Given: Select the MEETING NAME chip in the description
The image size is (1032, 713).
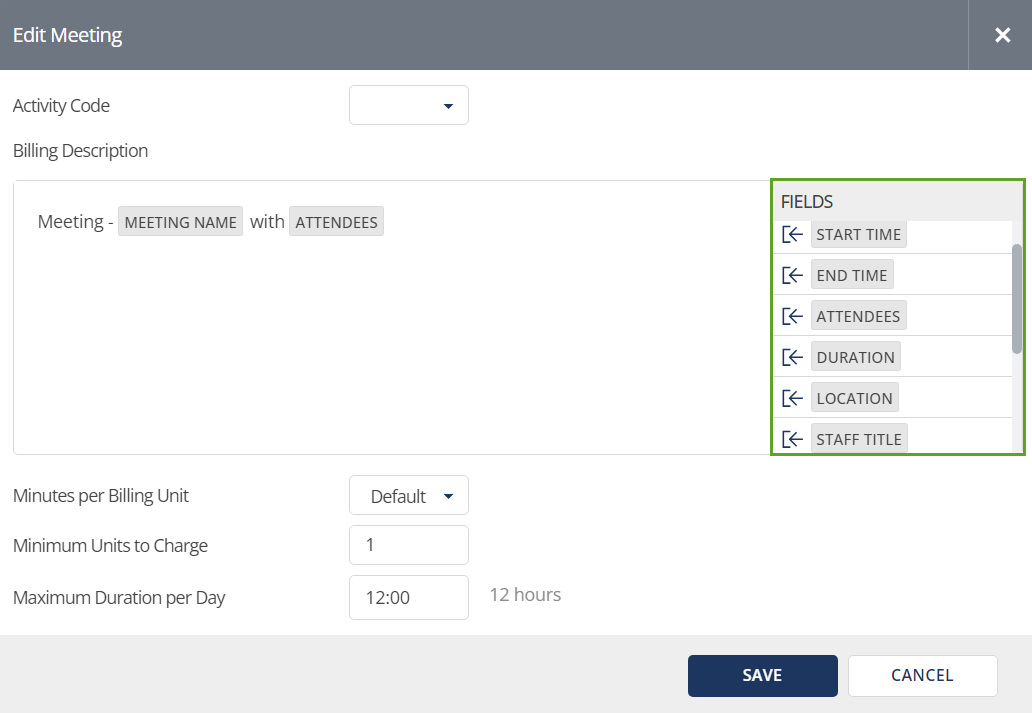Looking at the screenshot, I should point(180,221).
